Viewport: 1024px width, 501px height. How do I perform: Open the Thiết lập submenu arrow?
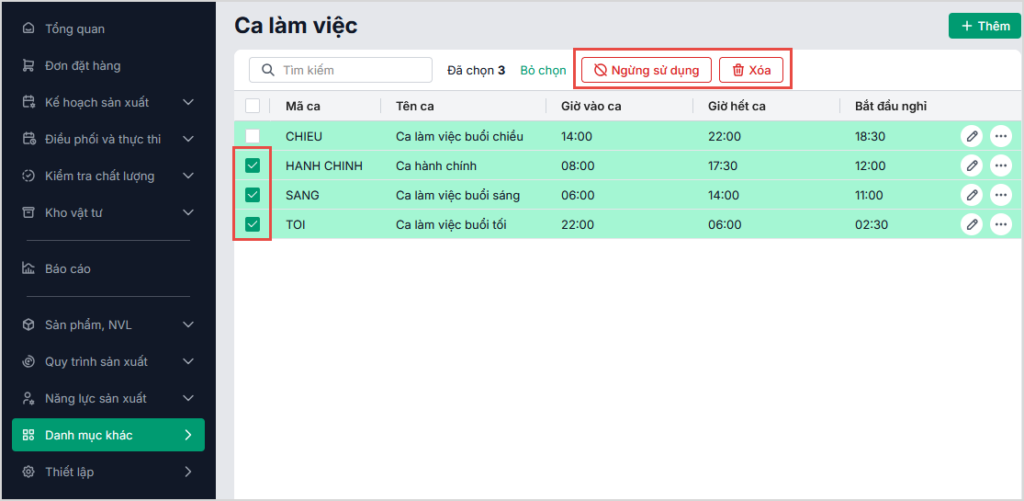pos(188,472)
